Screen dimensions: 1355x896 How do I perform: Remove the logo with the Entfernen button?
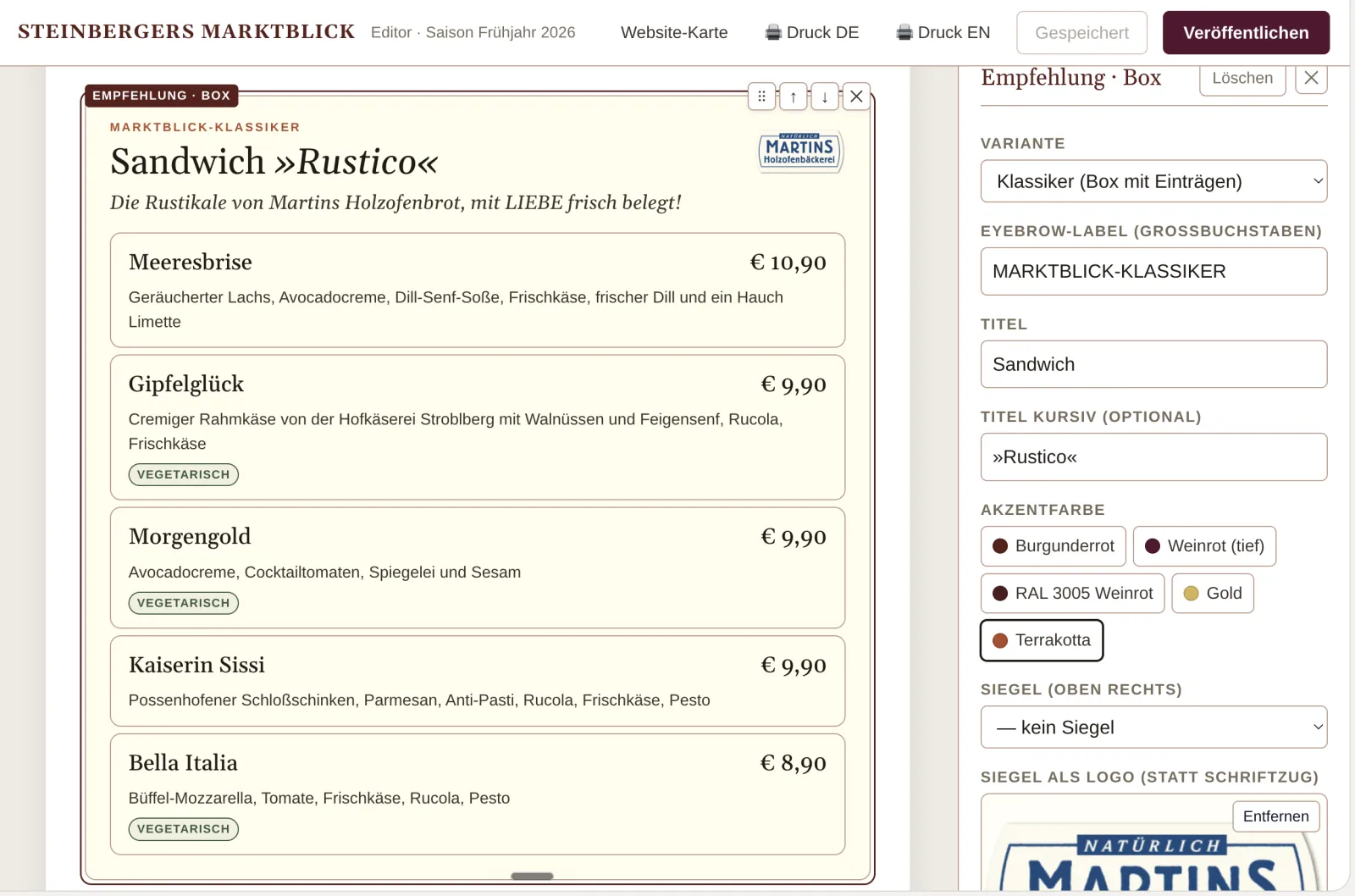pyautogui.click(x=1275, y=816)
